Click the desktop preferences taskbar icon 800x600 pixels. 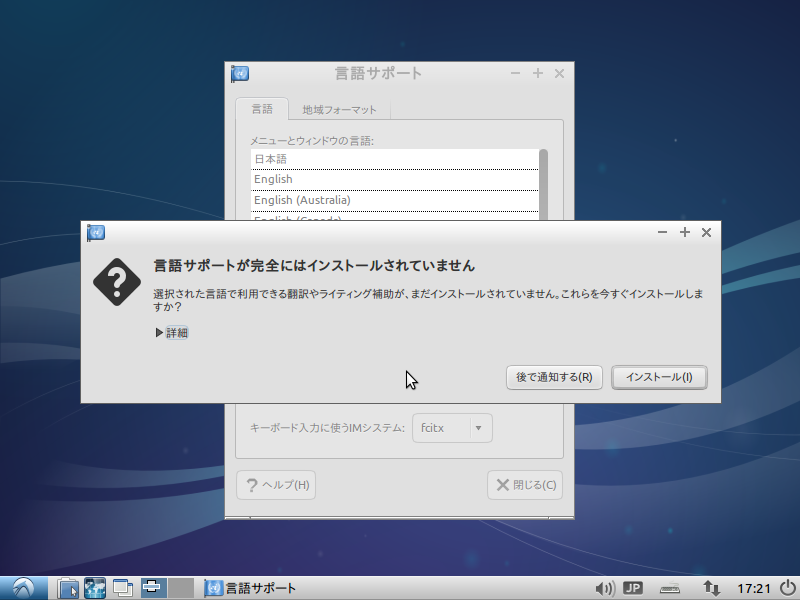point(95,588)
